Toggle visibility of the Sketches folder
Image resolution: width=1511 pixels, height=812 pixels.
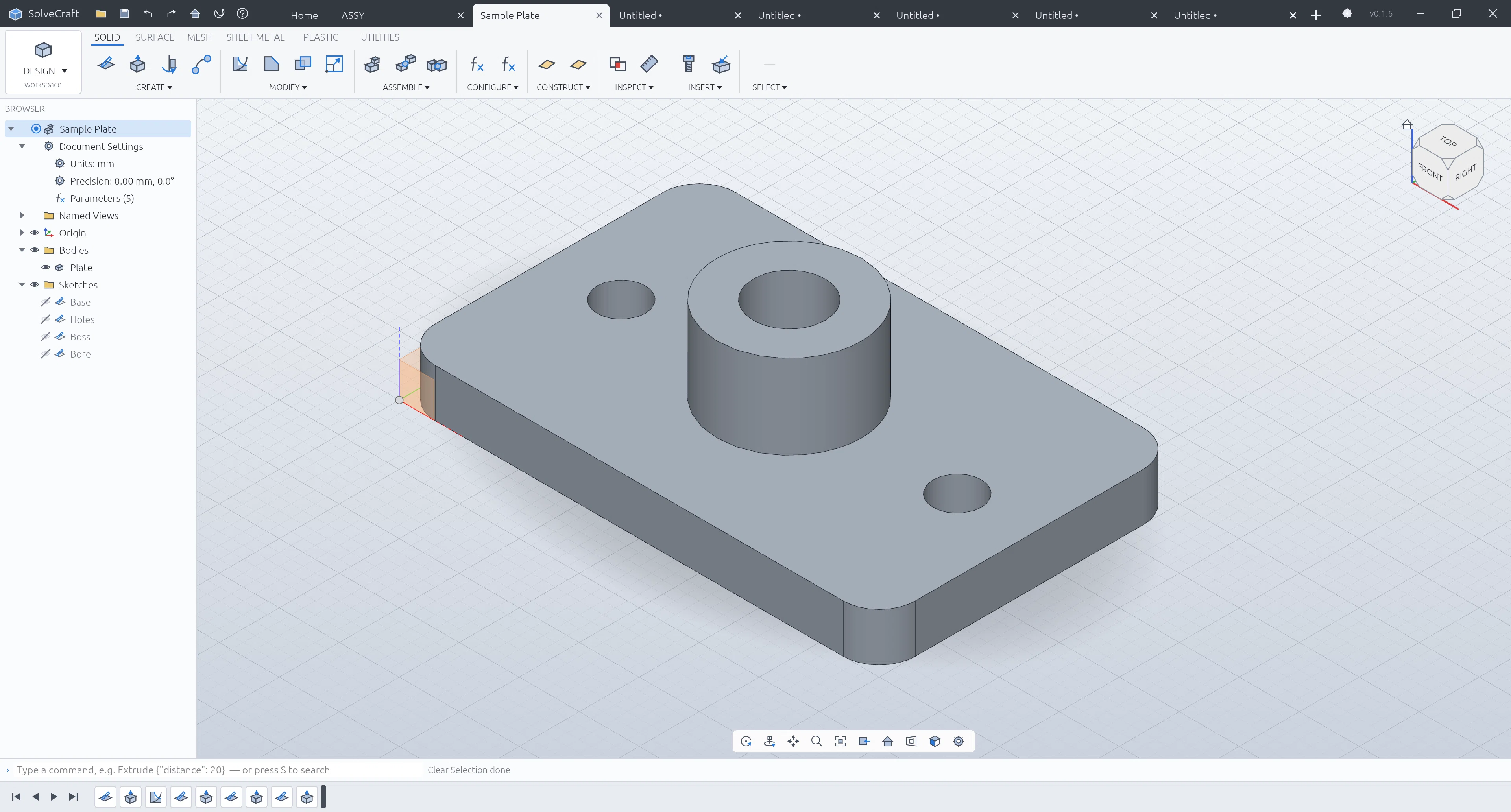click(35, 285)
